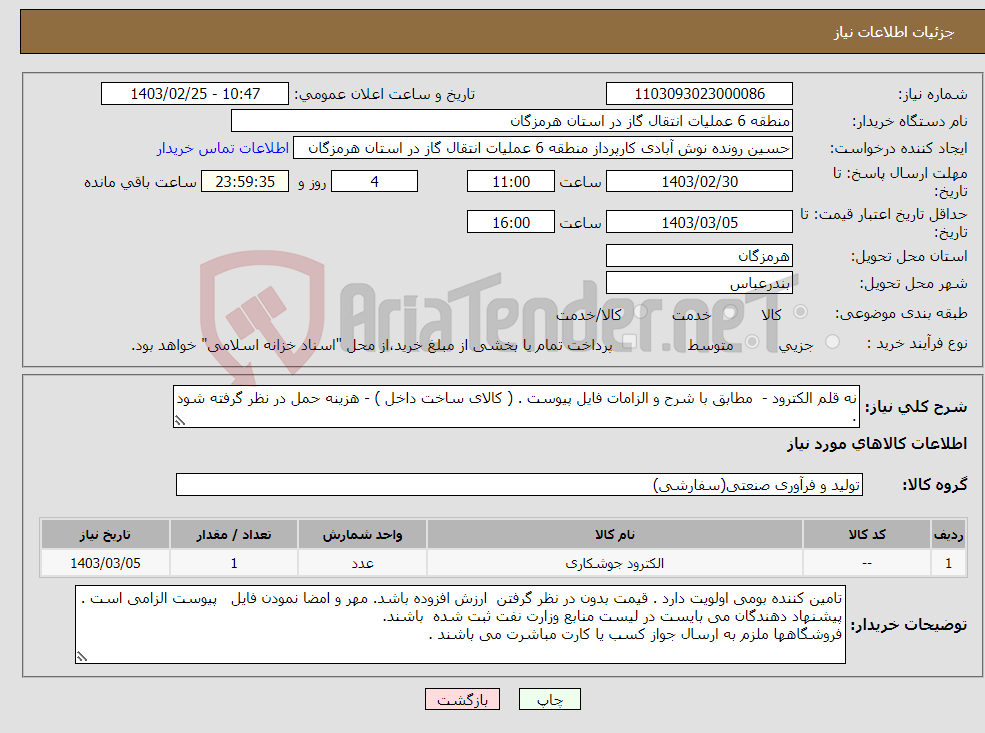Click the شماره نیاز field 1103093023000086
Screen dimensions: 985x733
(x=699, y=94)
